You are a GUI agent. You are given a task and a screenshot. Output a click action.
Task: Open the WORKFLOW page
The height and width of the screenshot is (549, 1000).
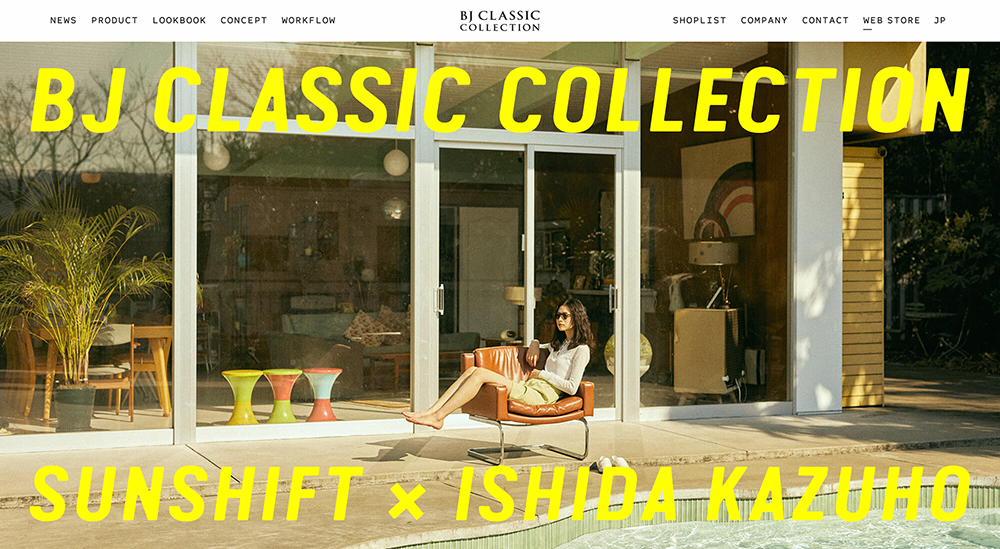[309, 20]
